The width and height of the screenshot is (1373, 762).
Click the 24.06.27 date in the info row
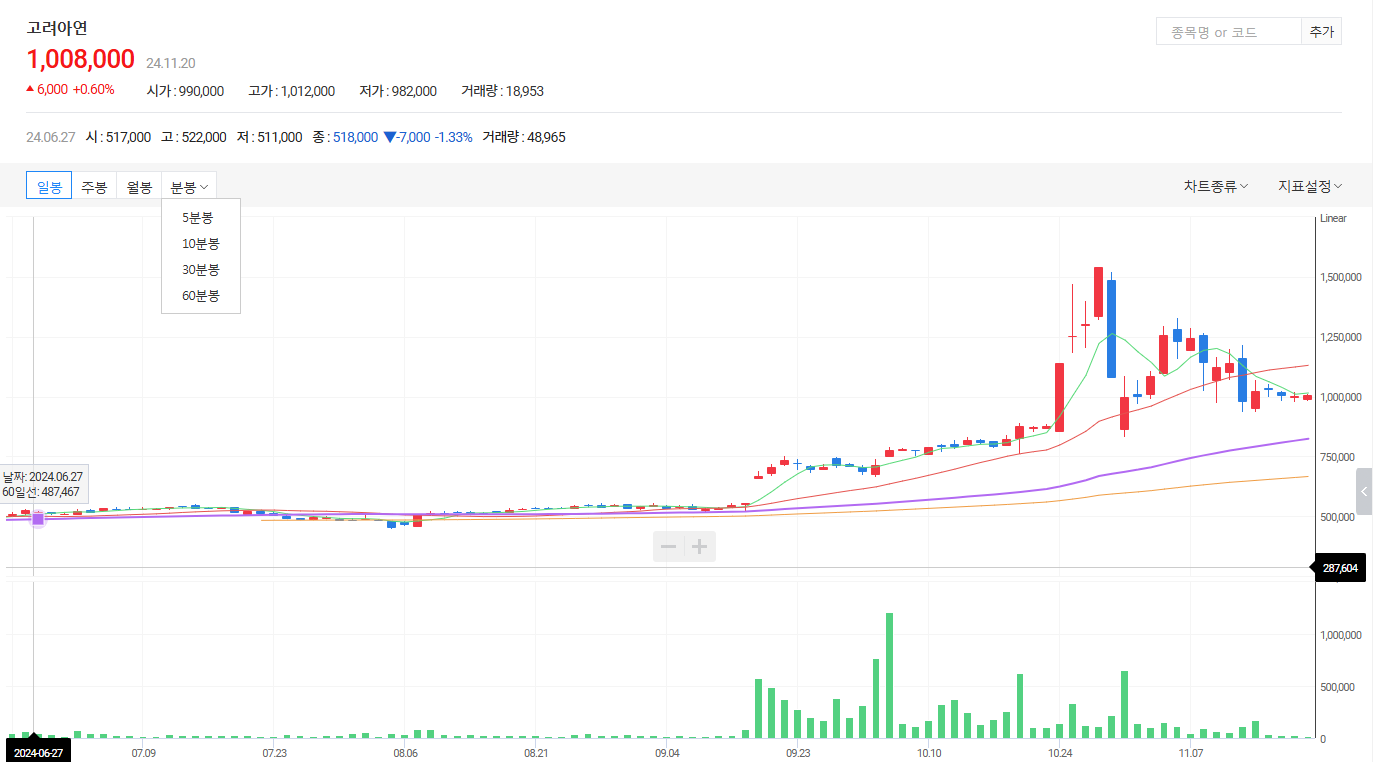click(51, 137)
